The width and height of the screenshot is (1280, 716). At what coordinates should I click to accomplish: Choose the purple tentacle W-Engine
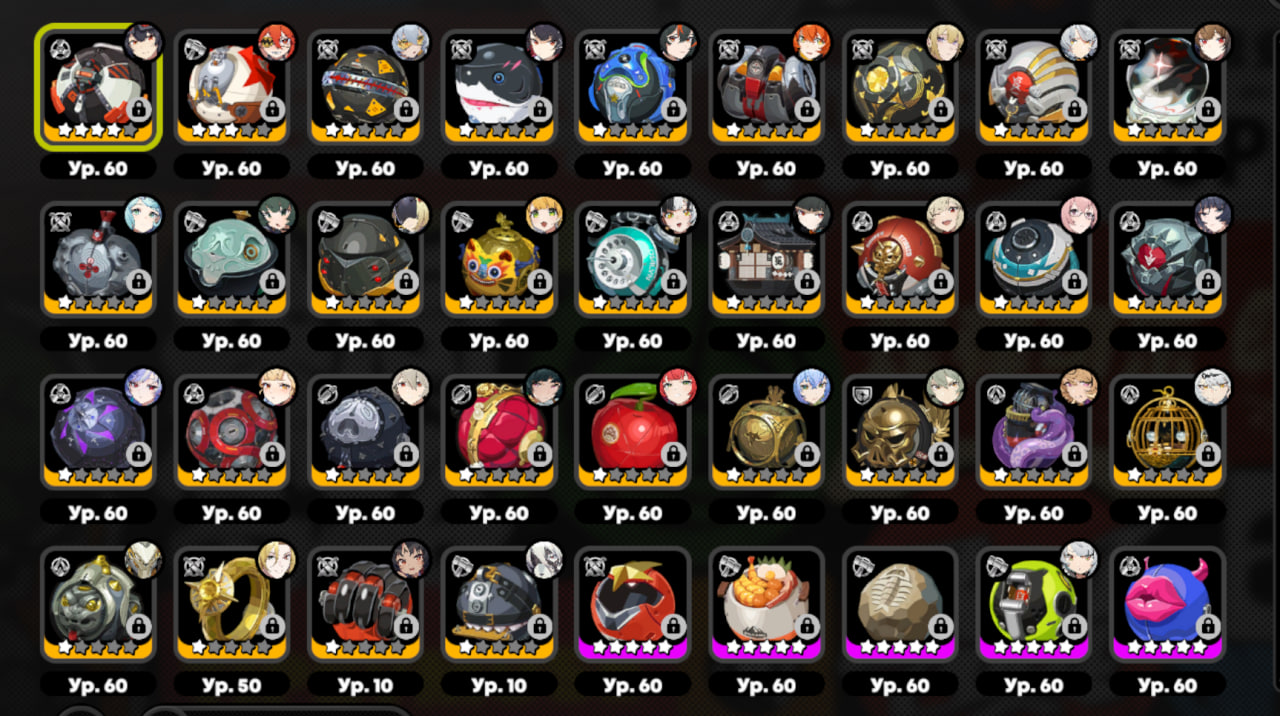1033,432
